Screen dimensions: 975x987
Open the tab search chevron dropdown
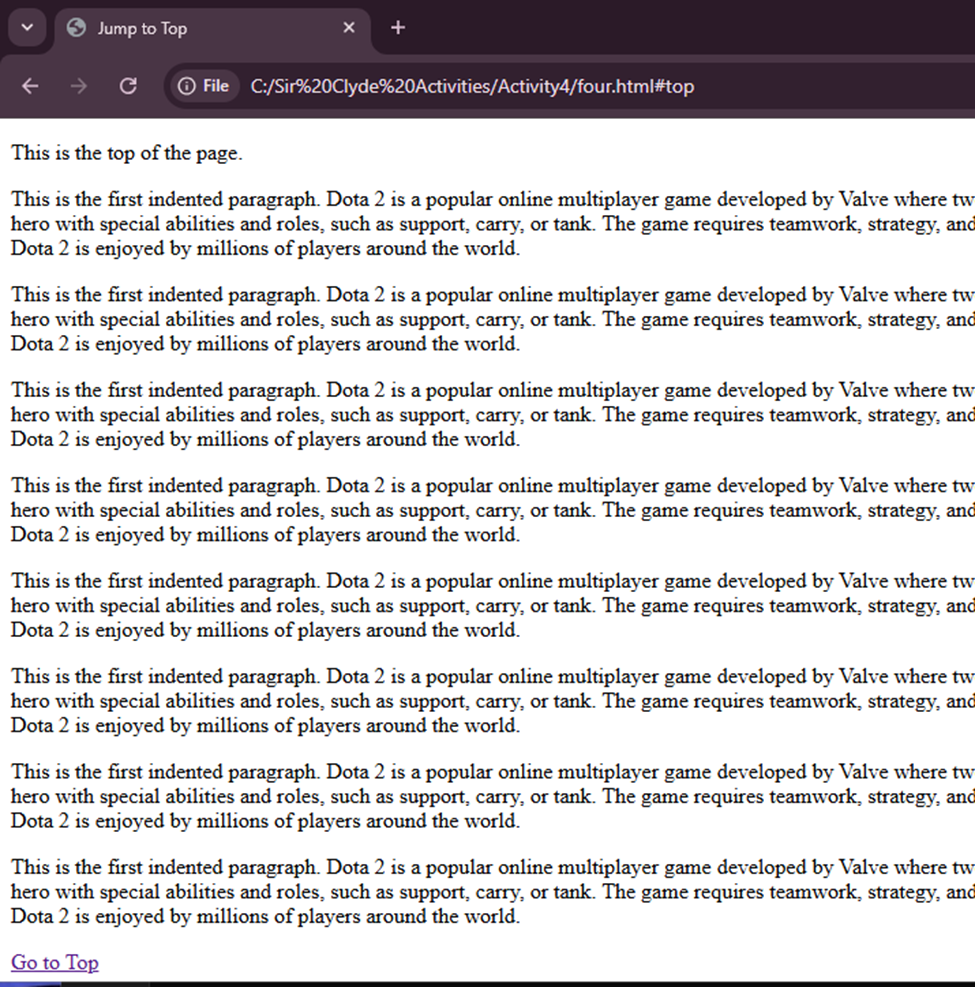(x=27, y=28)
